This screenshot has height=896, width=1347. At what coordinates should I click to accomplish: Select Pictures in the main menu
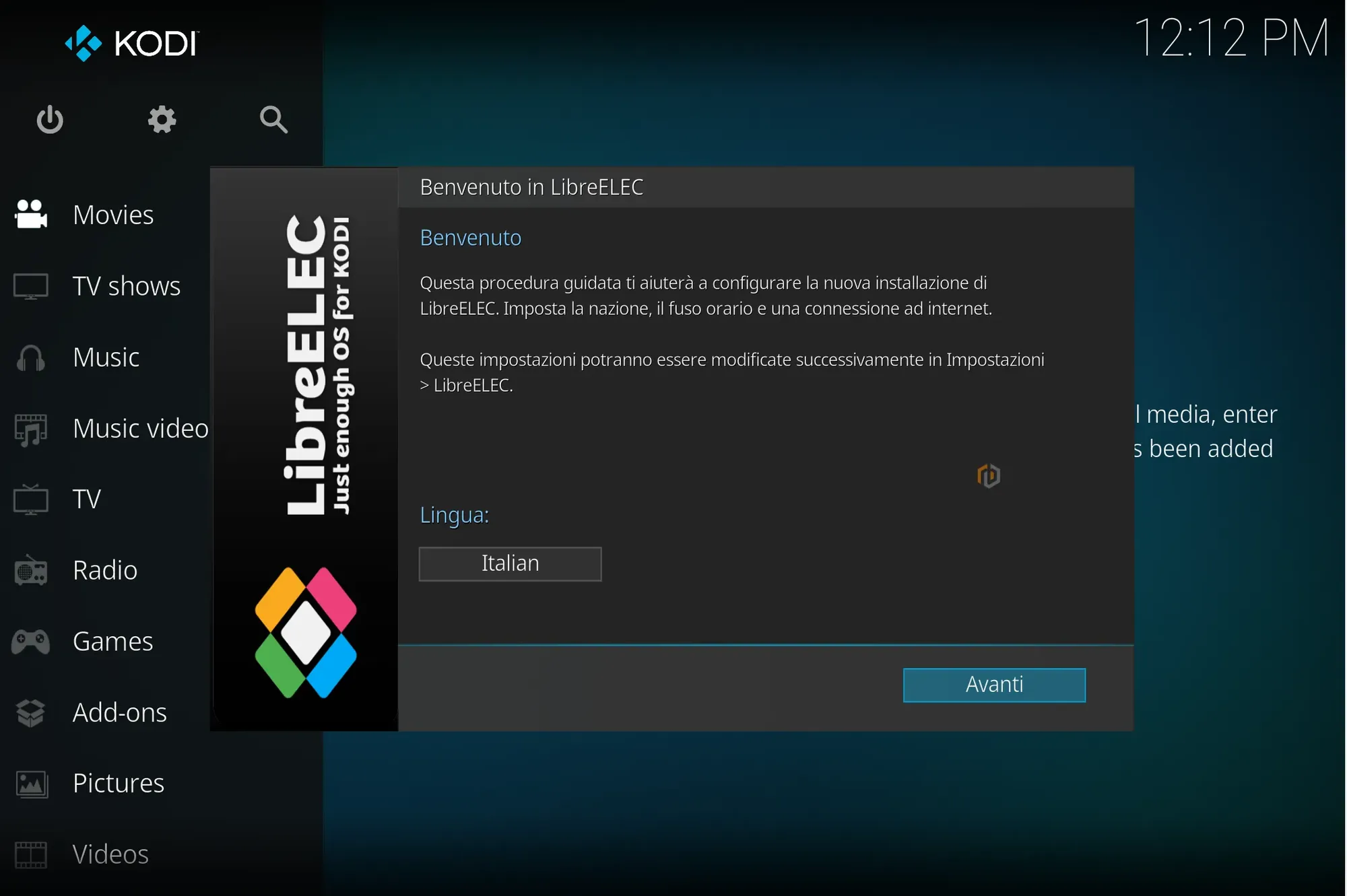[x=119, y=784]
